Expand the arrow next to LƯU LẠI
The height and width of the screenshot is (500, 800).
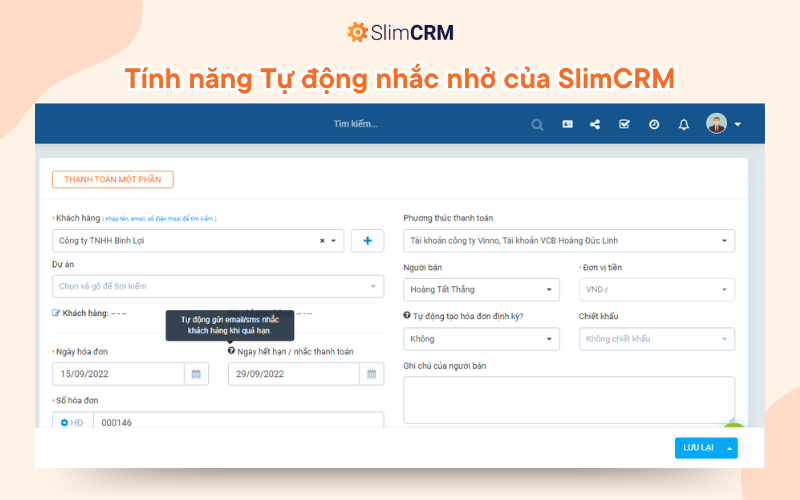click(730, 448)
